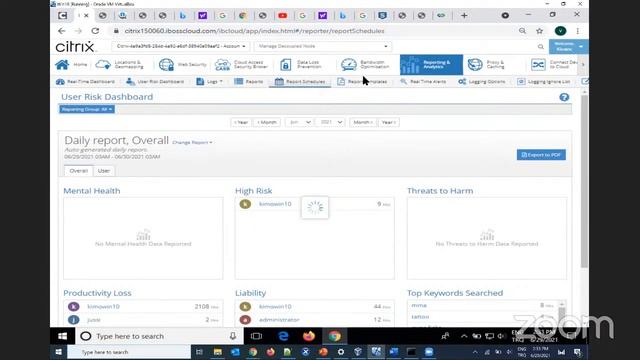Image resolution: width=640 pixels, height=360 pixels.
Task: Open administrator under Liability
Action: (279, 320)
